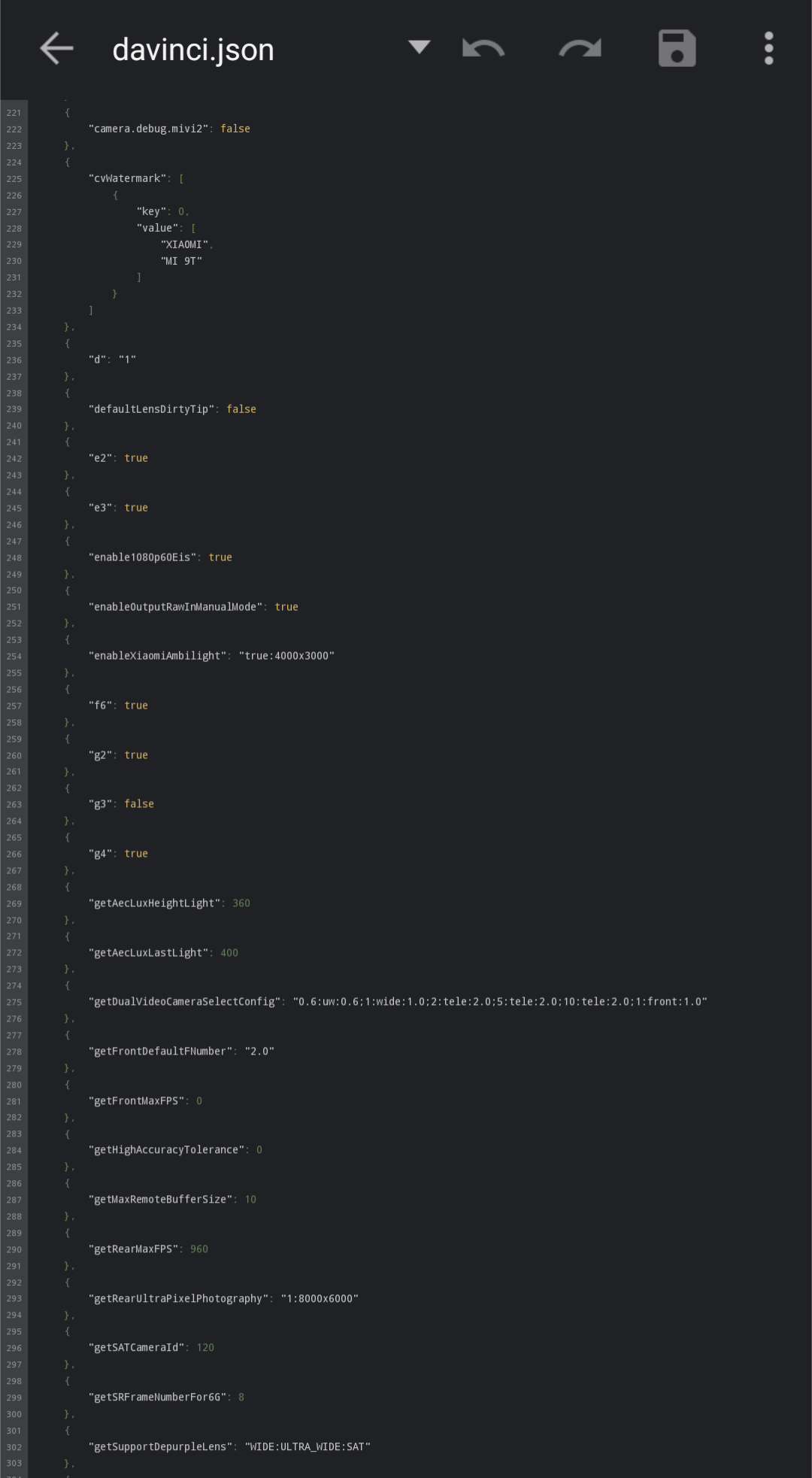Click the "1:8000x6000" ultra pixel value
This screenshot has width=812, height=1478.
tap(320, 1299)
